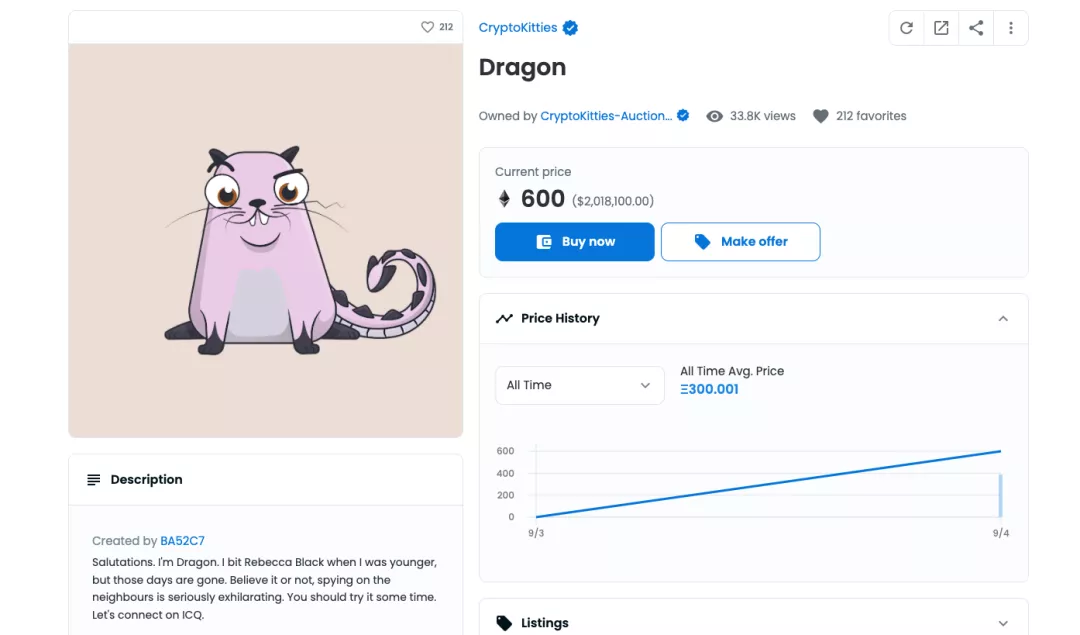Open the All Time range dropdown
Screen dimensions: 1080x635
[579, 385]
